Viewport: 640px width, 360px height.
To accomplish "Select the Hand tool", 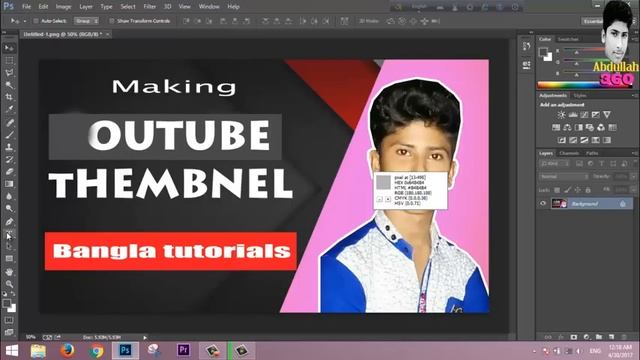I will [x=9, y=272].
